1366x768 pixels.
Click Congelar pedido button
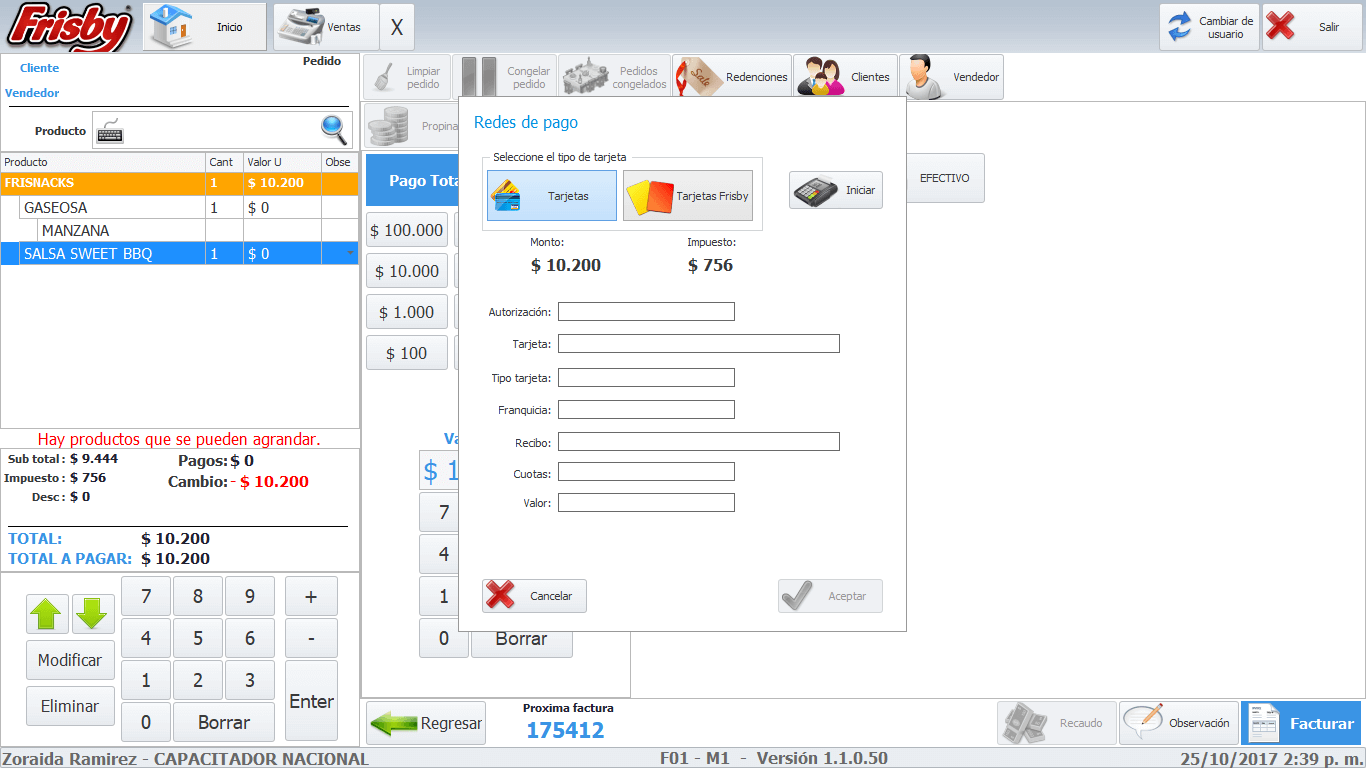(x=505, y=77)
